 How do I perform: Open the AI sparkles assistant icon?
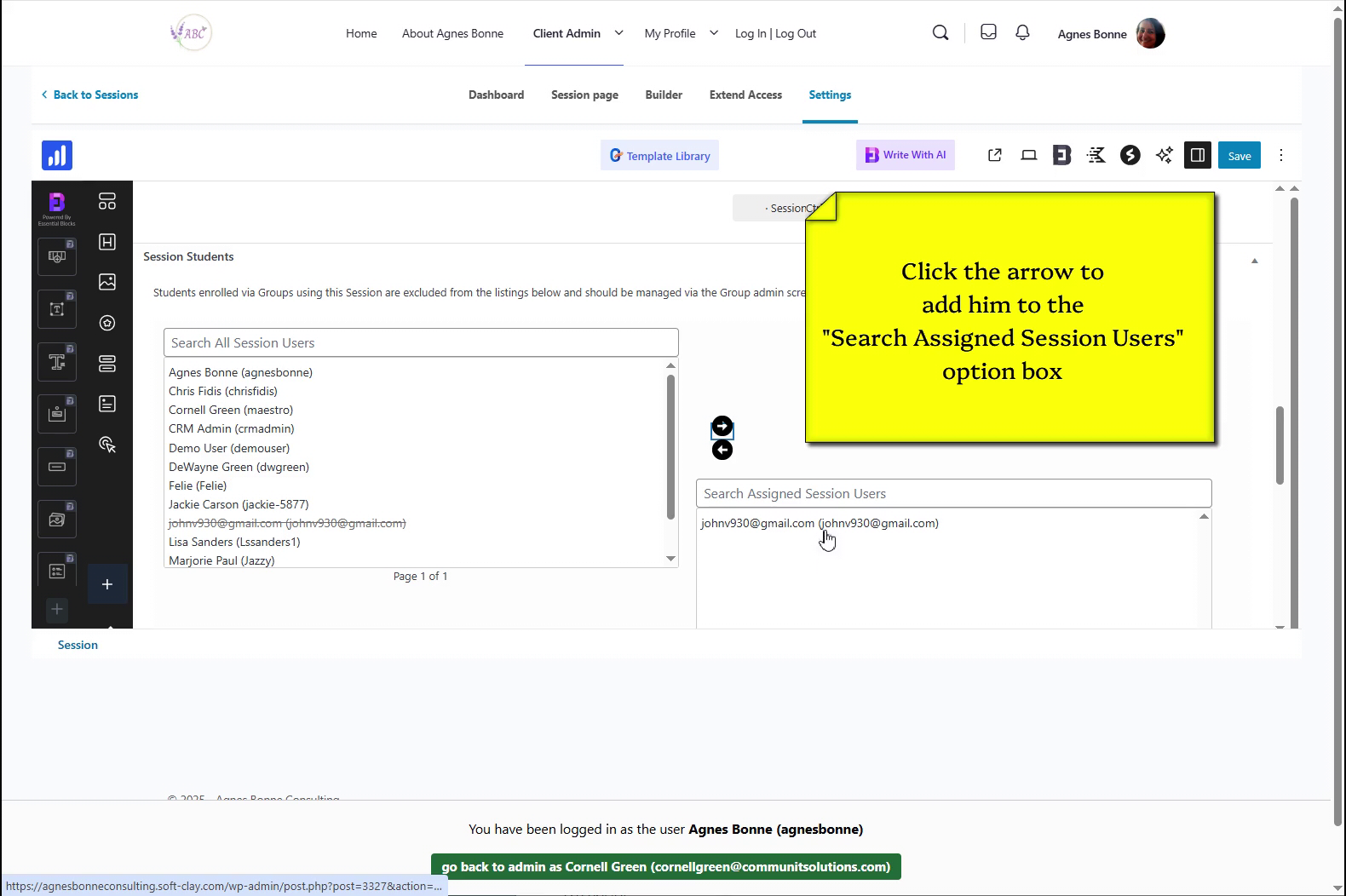1164,155
